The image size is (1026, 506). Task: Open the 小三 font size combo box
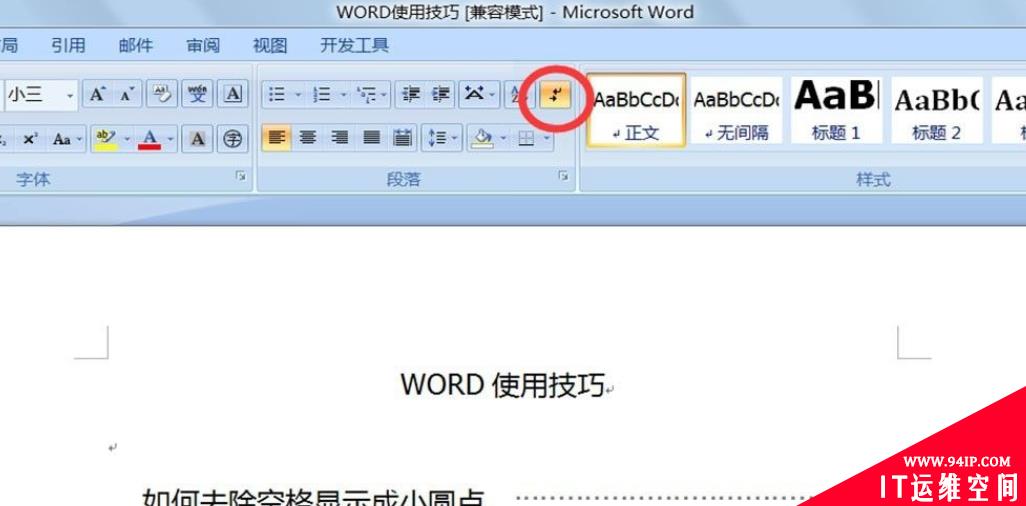[39, 95]
